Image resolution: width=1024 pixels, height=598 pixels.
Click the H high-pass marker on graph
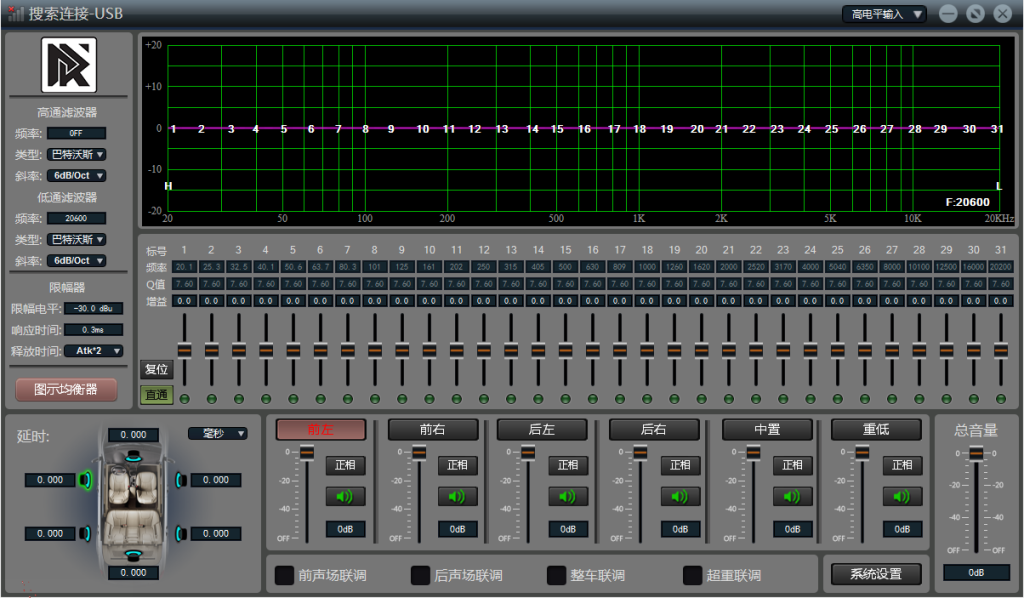point(168,186)
